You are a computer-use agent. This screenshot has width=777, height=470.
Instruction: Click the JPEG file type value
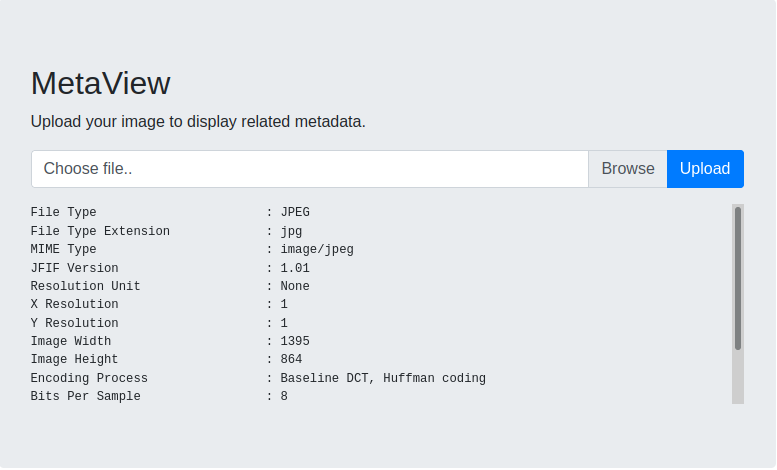click(x=295, y=212)
